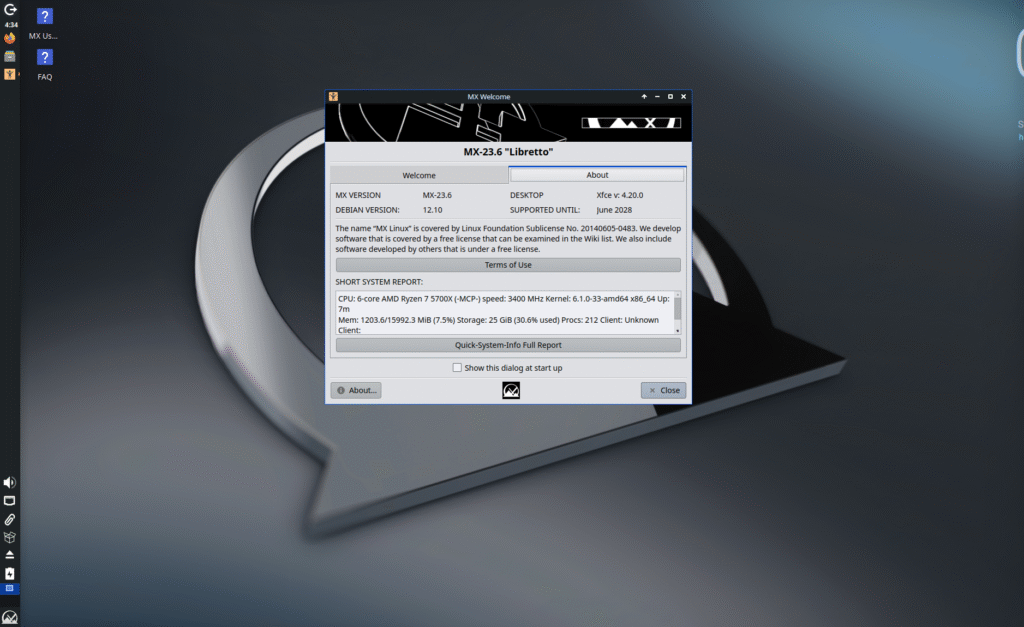Click the 'MX VERSION' label
Viewport: 1024px width, 627px height.
pyautogui.click(x=358, y=195)
